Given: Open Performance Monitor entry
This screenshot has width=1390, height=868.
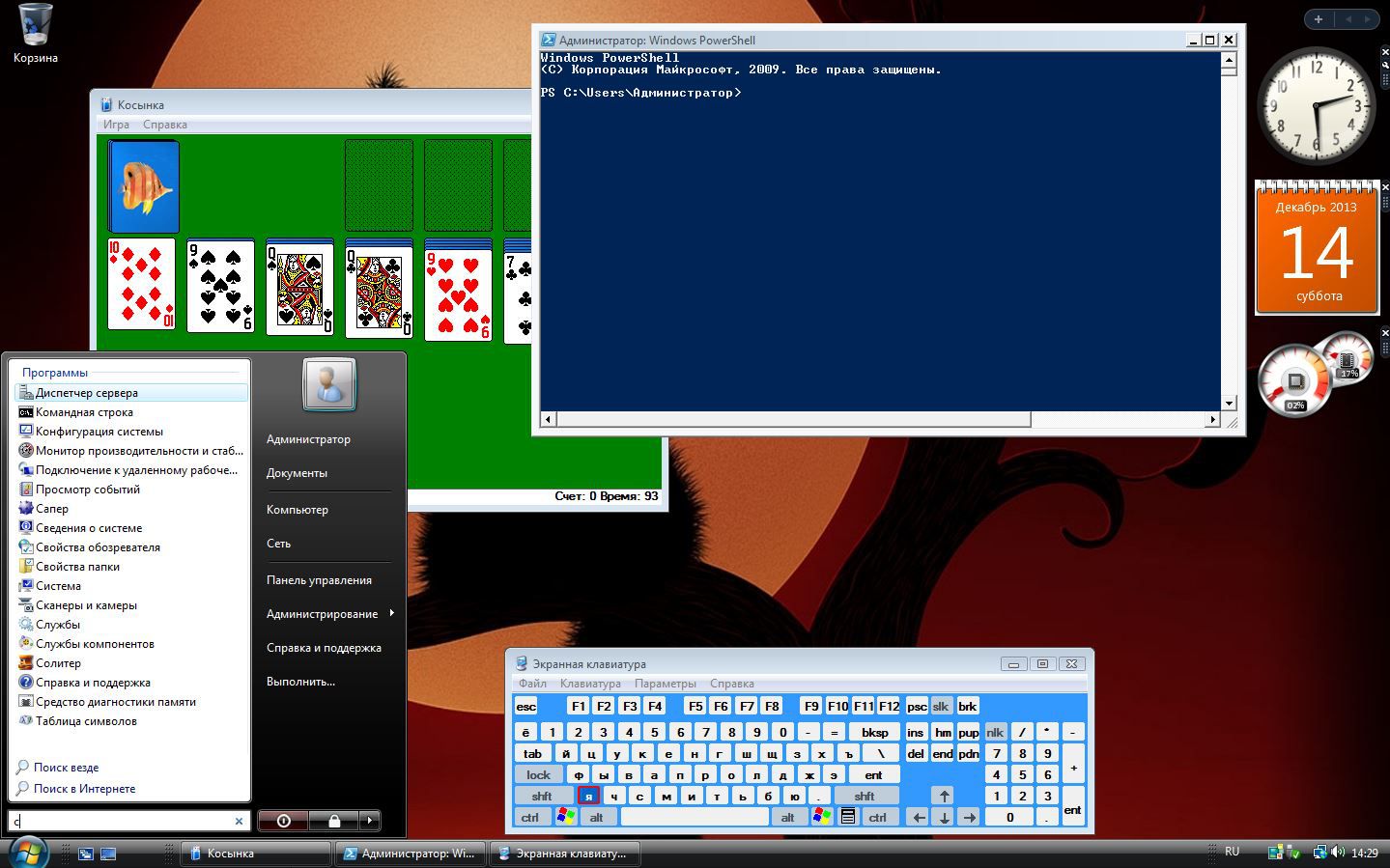Looking at the screenshot, I should click(131, 451).
